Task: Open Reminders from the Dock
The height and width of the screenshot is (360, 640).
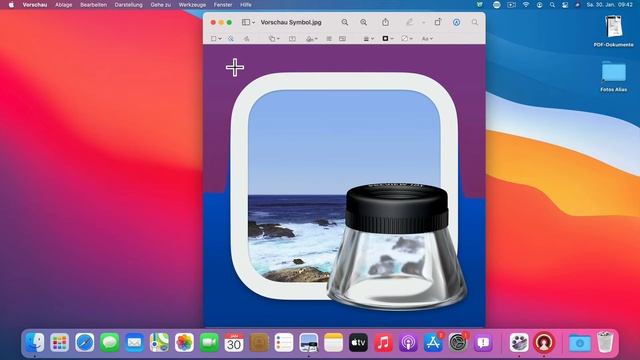Action: pyautogui.click(x=284, y=342)
